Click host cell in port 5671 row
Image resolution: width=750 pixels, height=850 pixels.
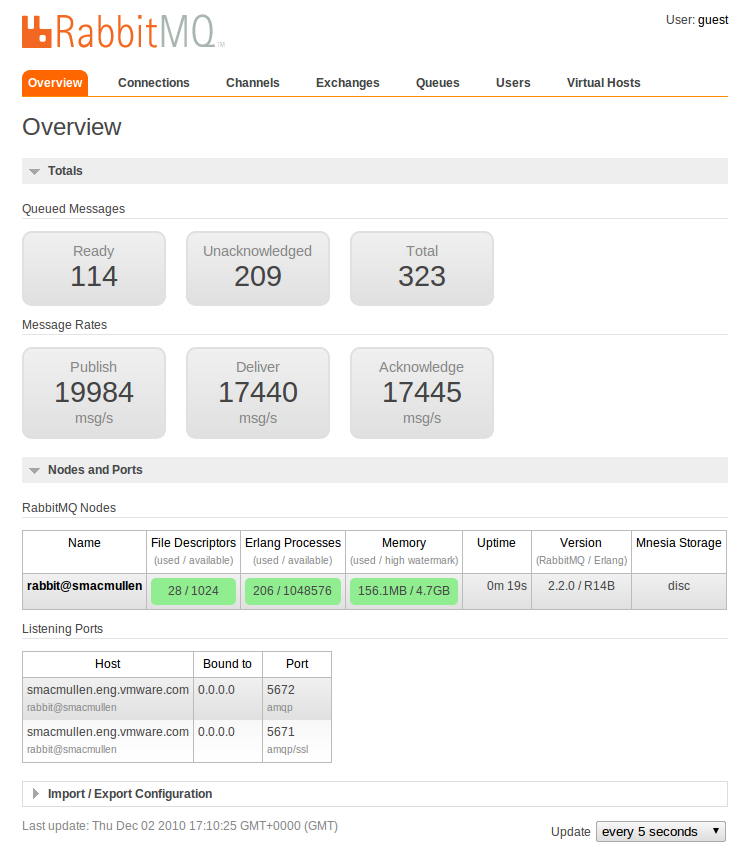click(108, 740)
